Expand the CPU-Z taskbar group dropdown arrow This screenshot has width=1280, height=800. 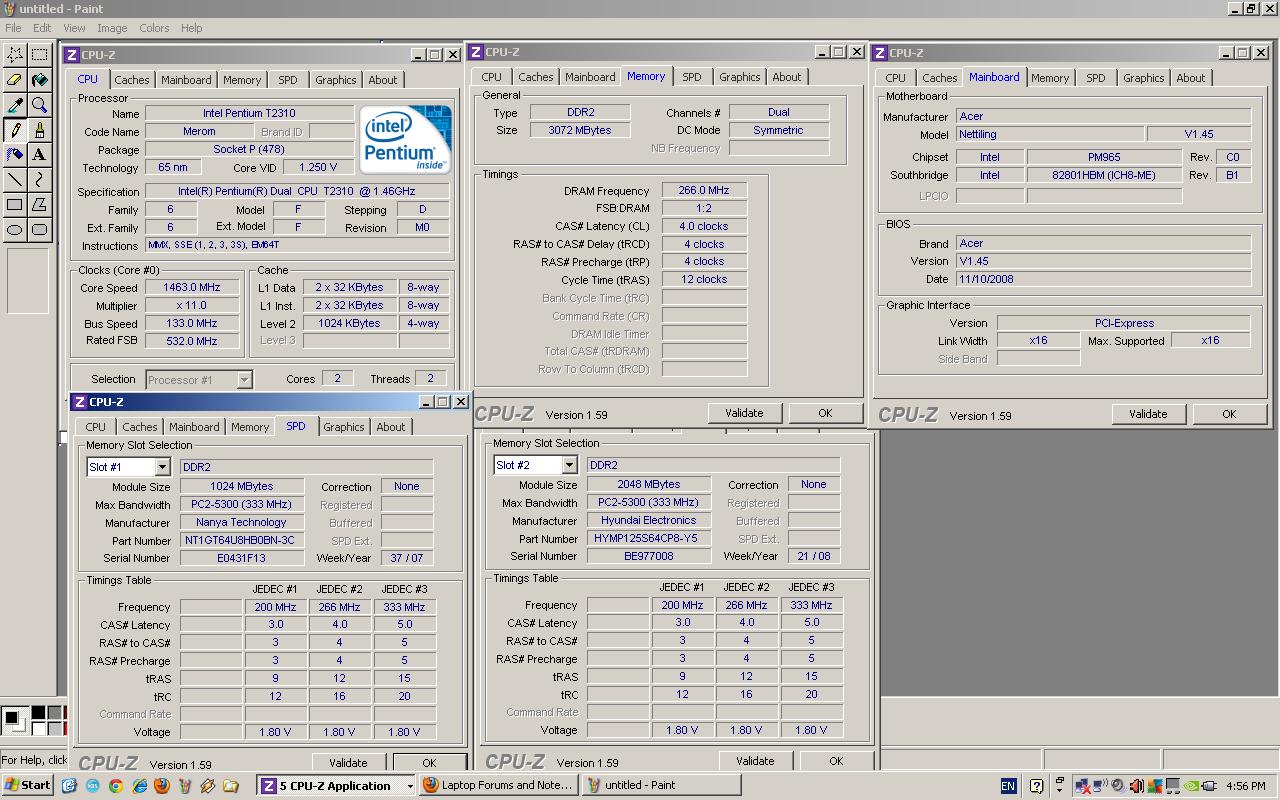[x=409, y=786]
